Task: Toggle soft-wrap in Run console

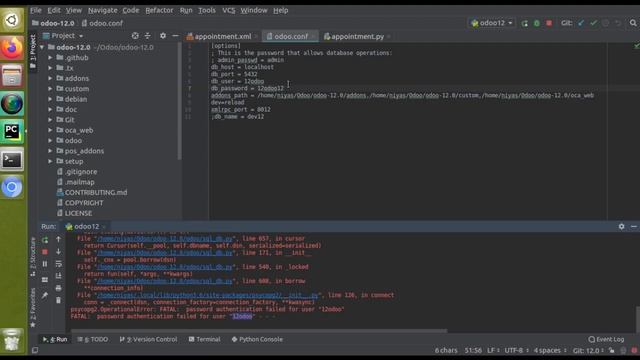Action: (x=58, y=264)
